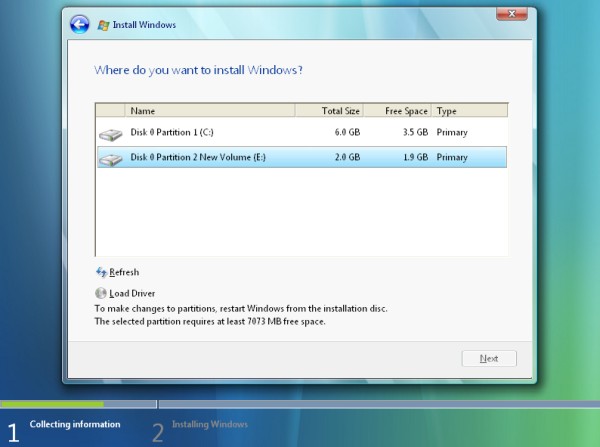600x447 pixels.
Task: Click drive icon for Partition 2 New Volume
Action: coord(111,159)
